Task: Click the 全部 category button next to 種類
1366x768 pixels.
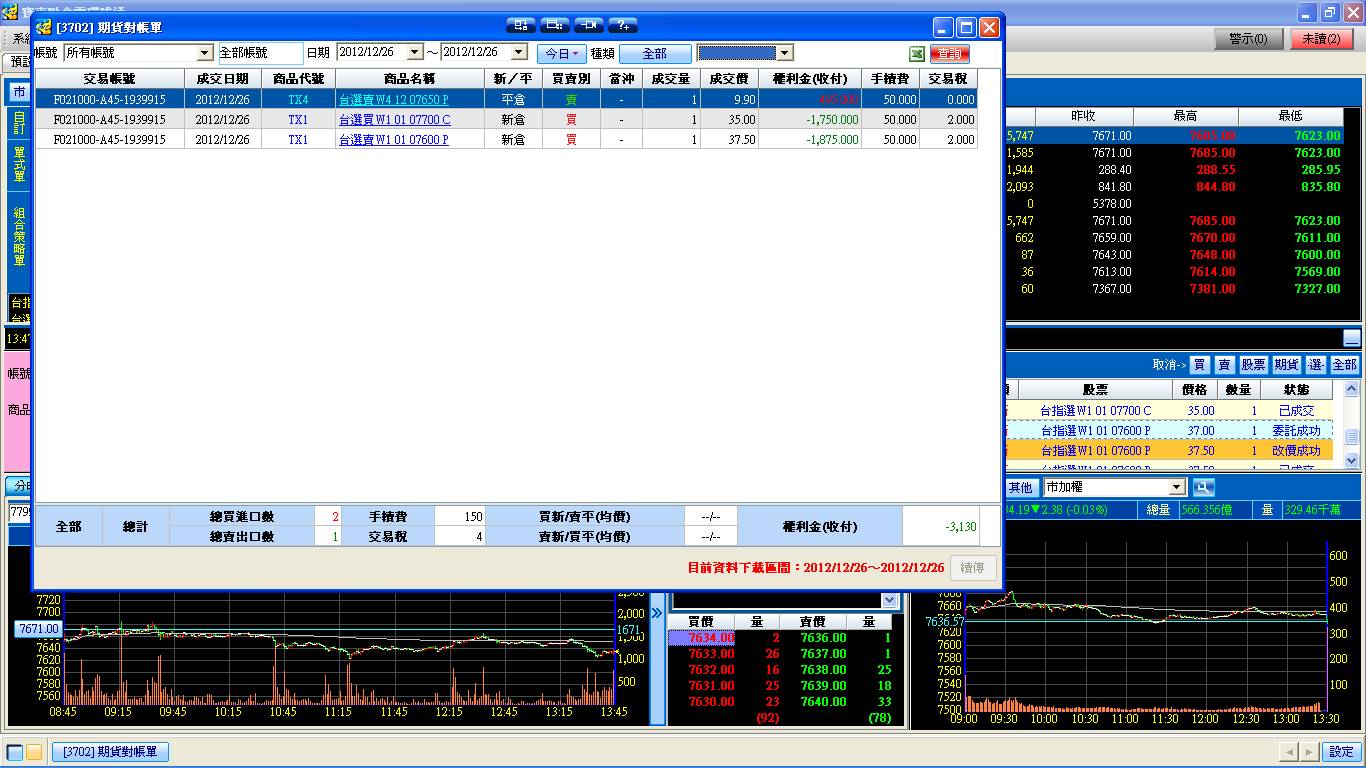Action: 655,53
